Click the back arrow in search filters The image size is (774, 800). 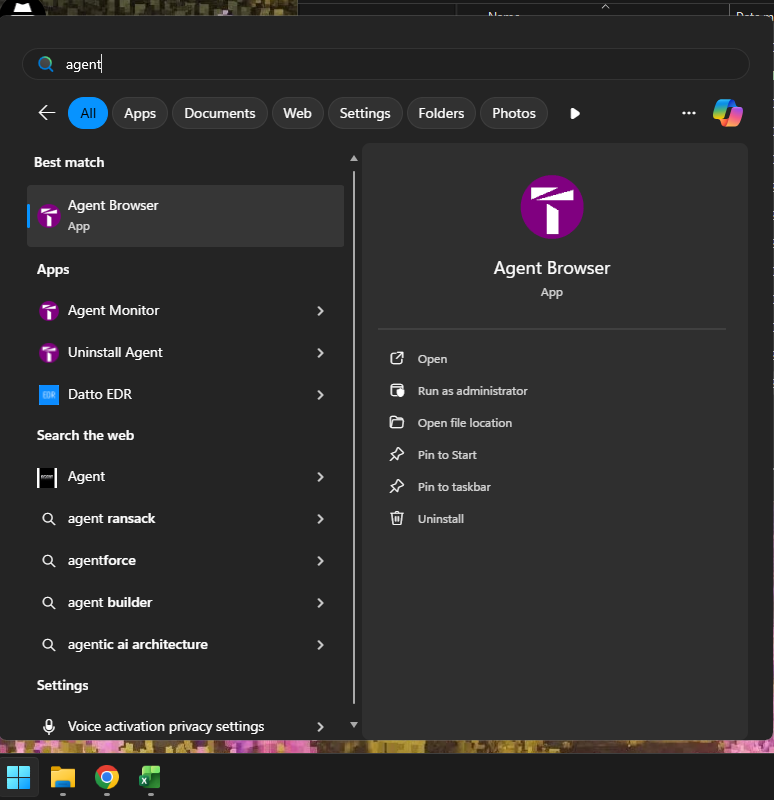(x=47, y=113)
